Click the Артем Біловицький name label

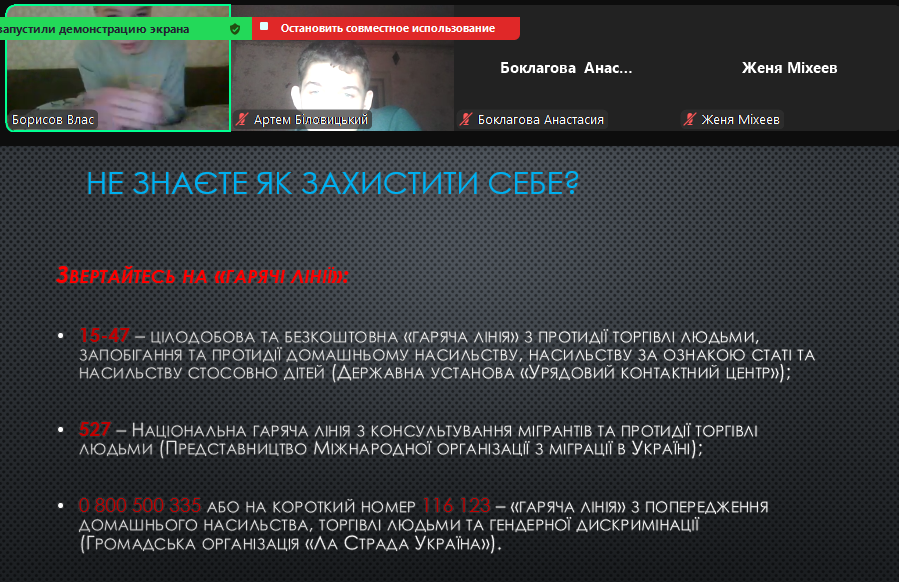(x=310, y=120)
